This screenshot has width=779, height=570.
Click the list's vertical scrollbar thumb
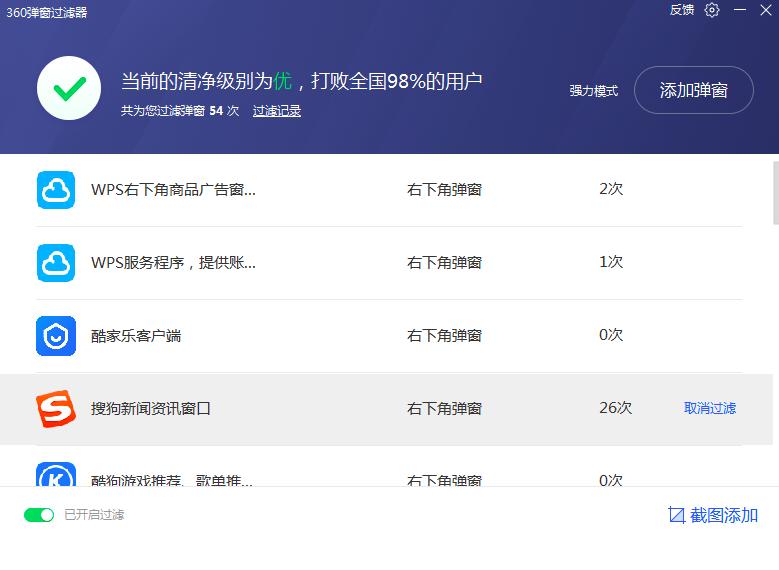pyautogui.click(x=776, y=193)
